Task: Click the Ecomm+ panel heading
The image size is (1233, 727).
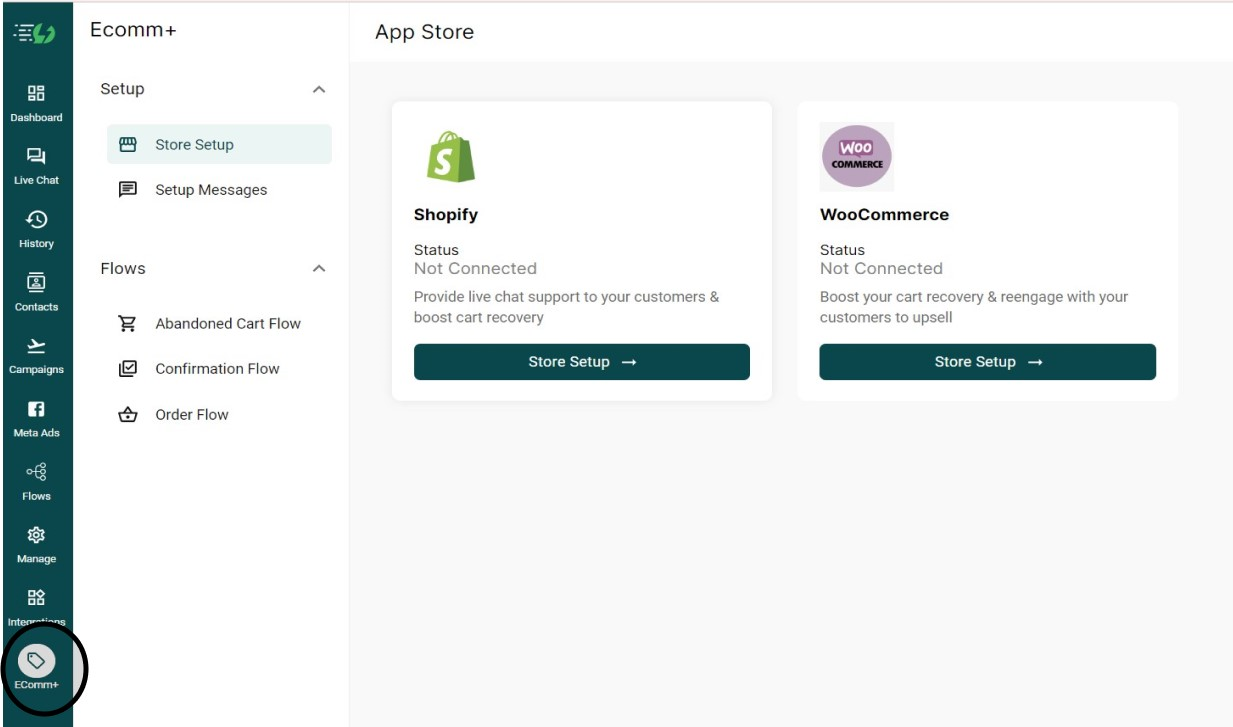Action: click(x=133, y=30)
